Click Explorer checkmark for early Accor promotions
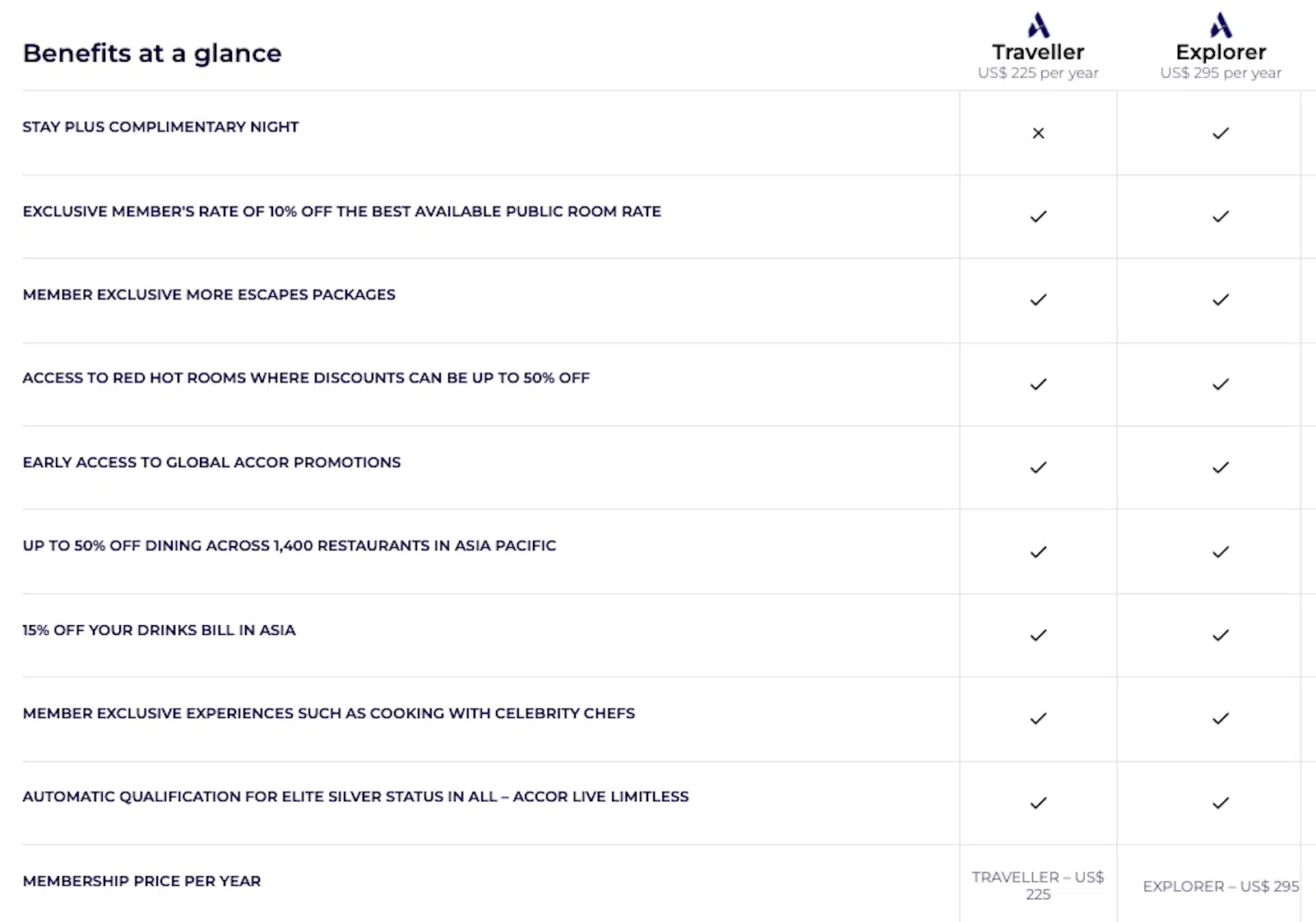Screen dimensions: 1316x922 1221,467
